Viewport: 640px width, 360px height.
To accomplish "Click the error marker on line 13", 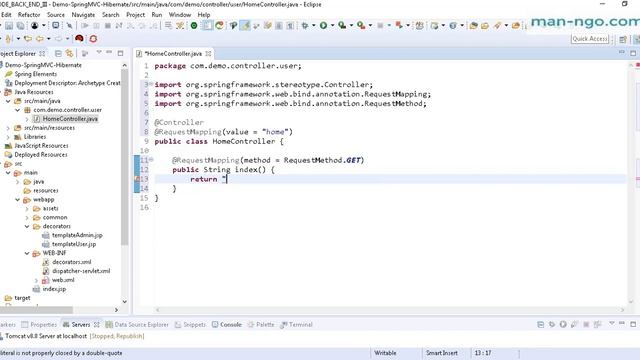I will coord(137,179).
